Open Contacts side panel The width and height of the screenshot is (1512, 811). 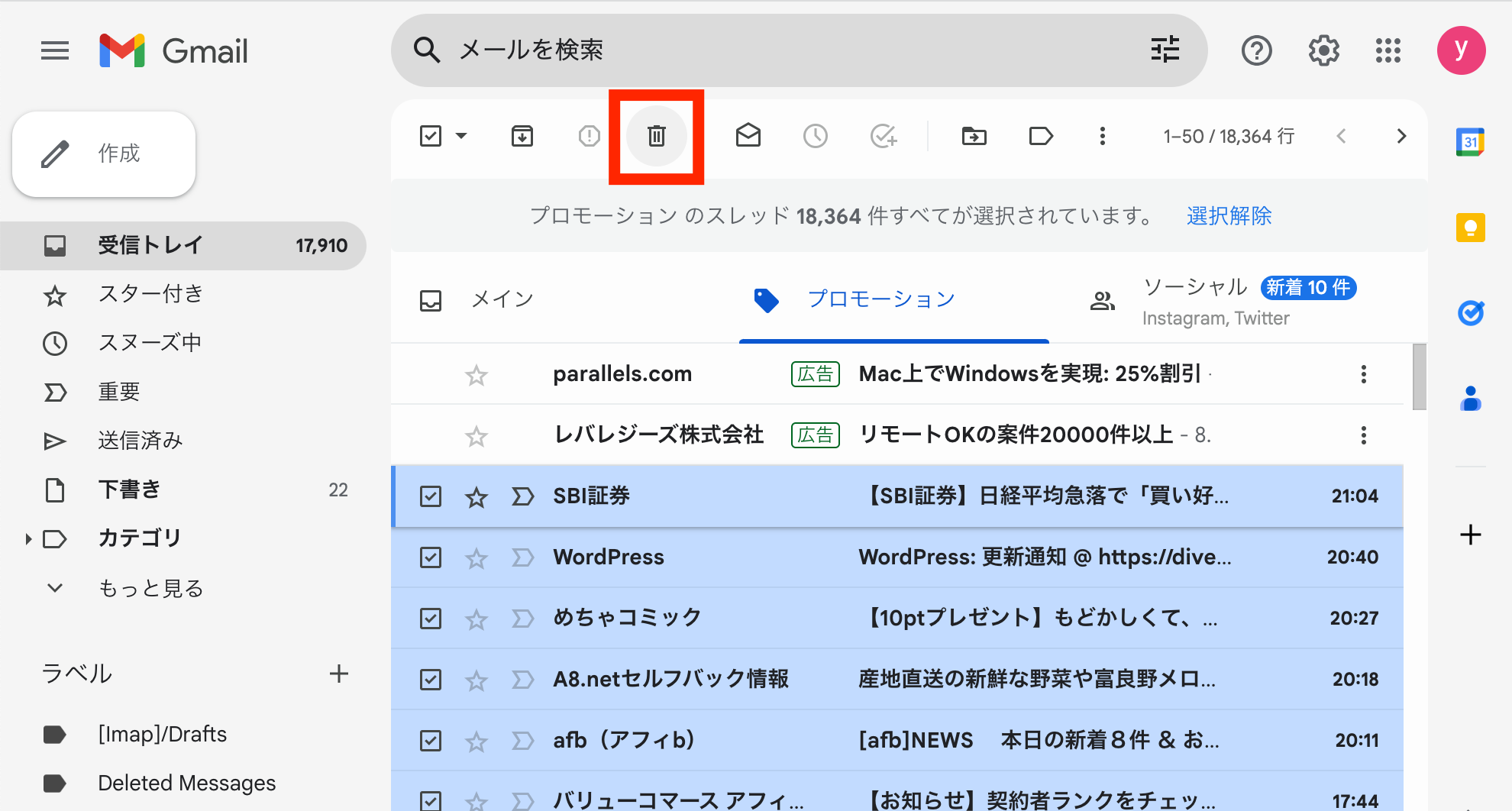[x=1470, y=399]
